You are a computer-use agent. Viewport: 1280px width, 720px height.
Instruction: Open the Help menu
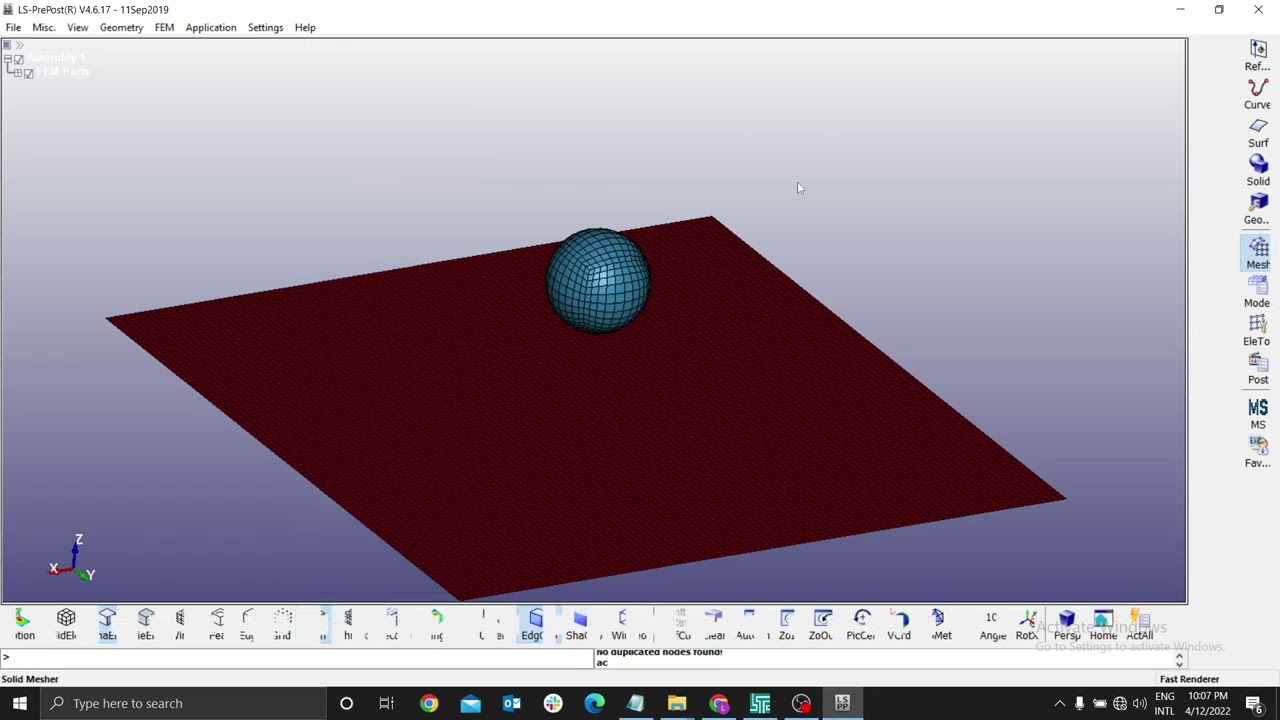tap(305, 28)
